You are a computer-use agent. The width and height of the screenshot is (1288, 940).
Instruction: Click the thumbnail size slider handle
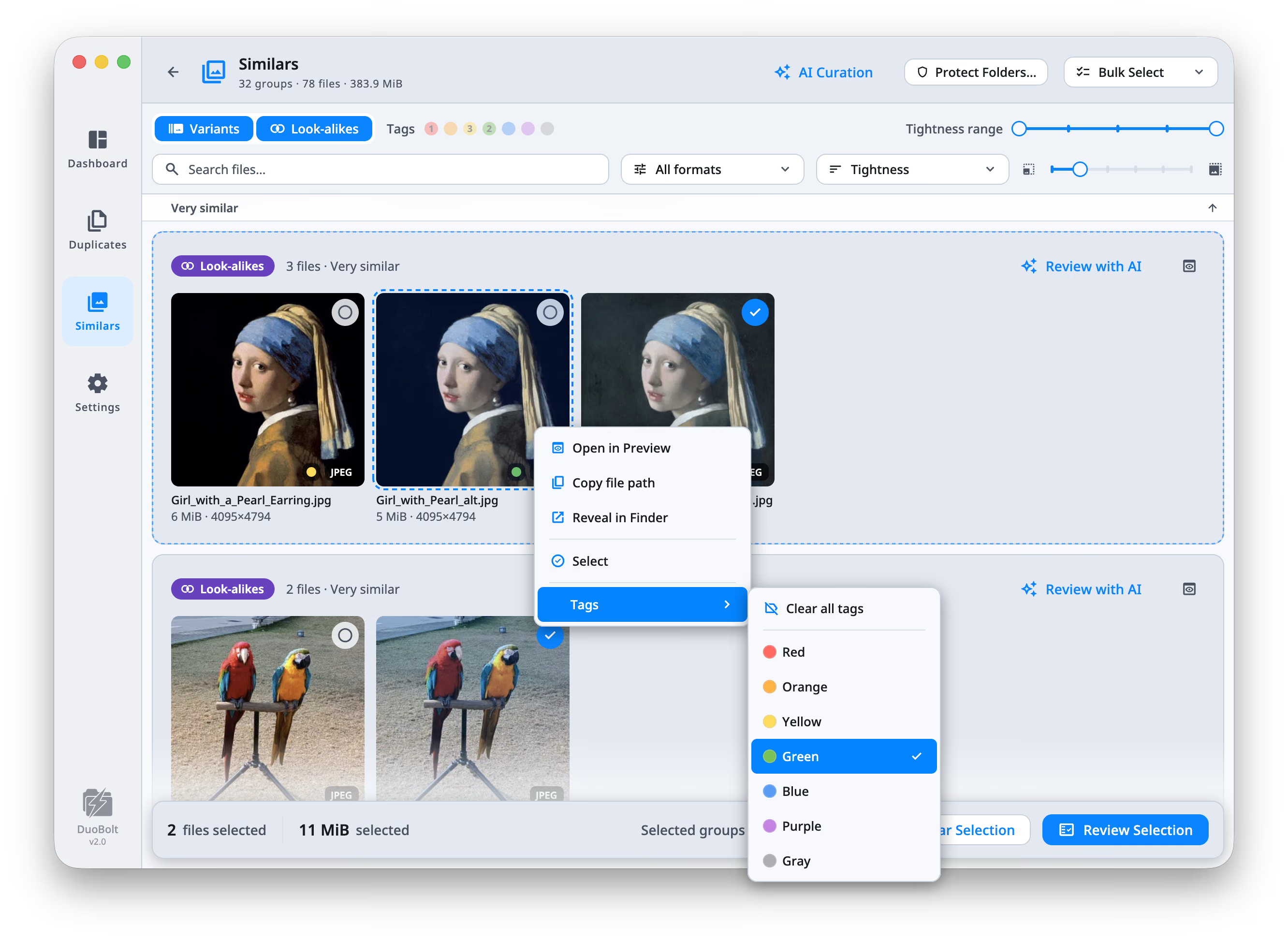click(x=1079, y=170)
